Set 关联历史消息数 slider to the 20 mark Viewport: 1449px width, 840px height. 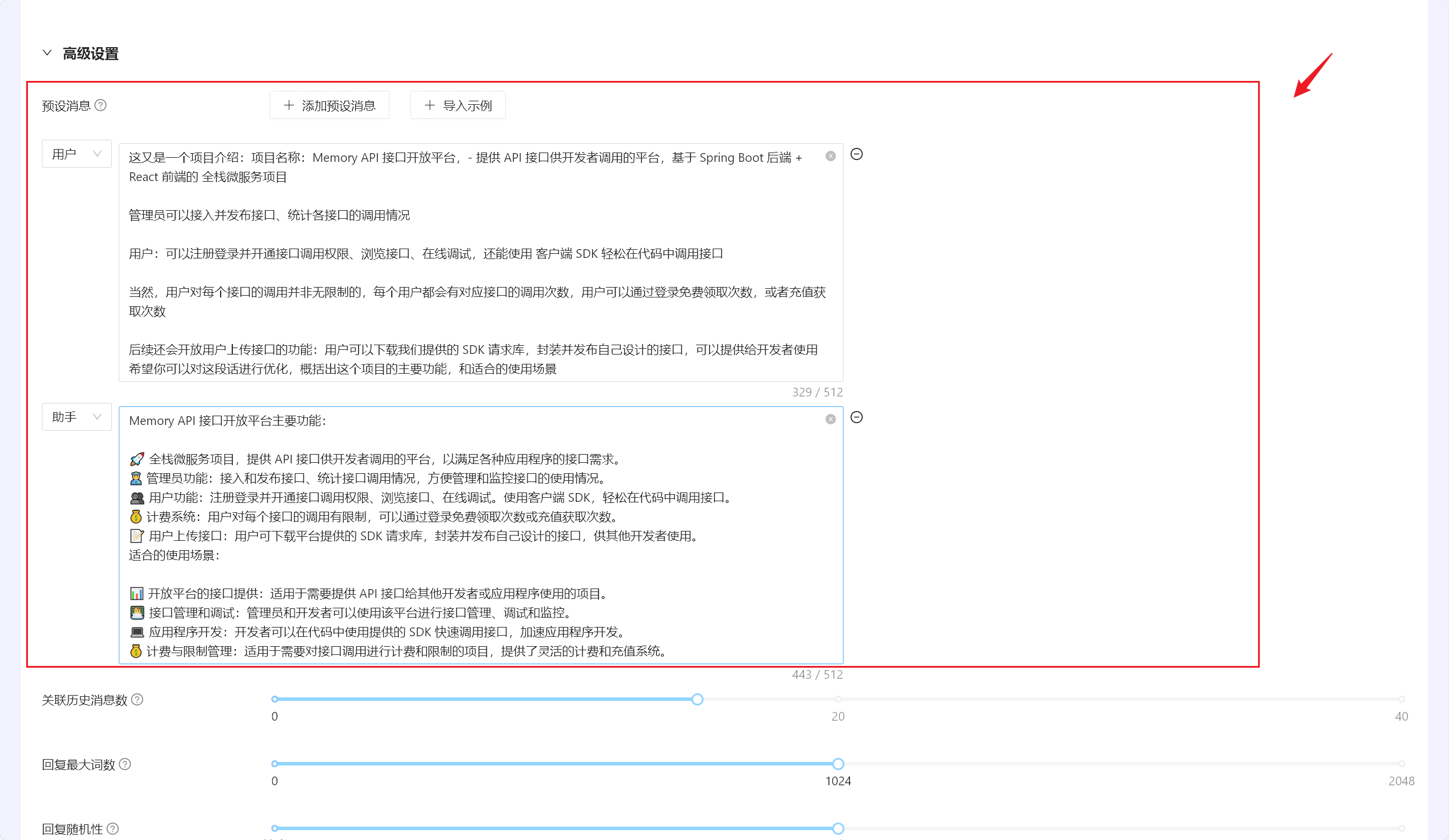(838, 699)
